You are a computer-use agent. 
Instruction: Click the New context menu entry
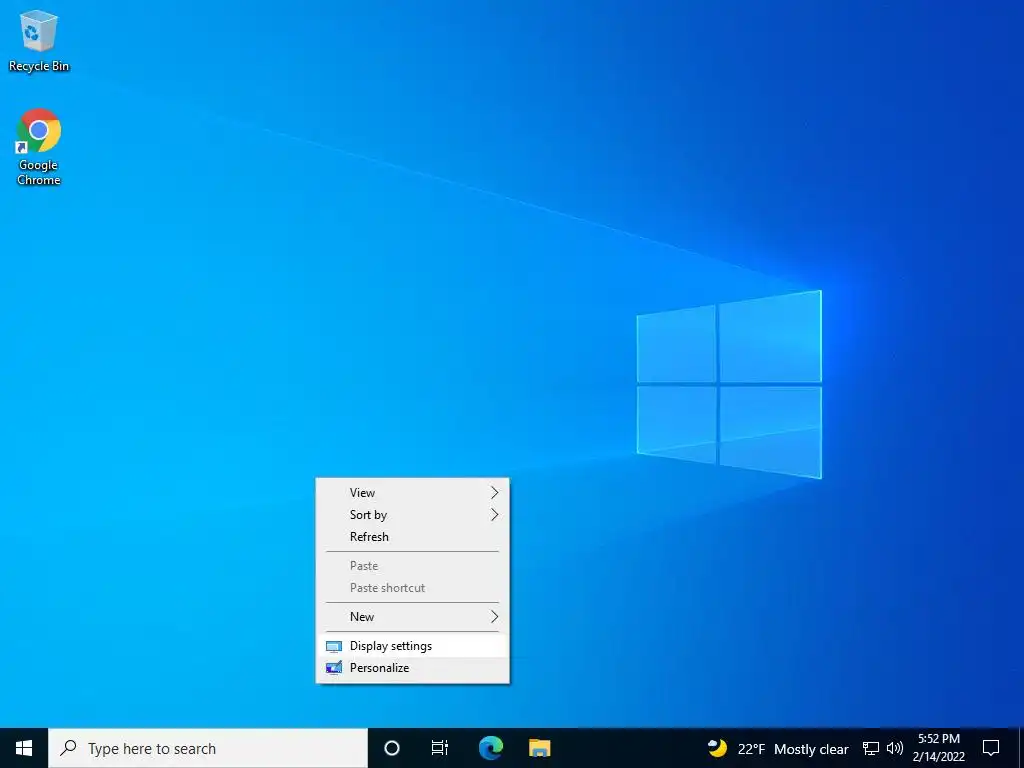pos(412,616)
